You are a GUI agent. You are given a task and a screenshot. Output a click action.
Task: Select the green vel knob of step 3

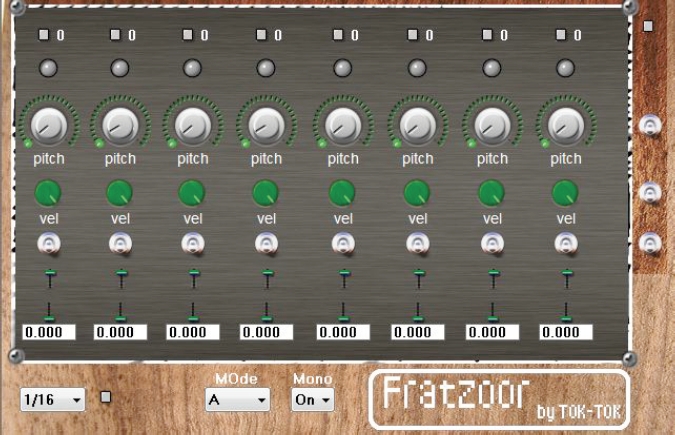pyautogui.click(x=192, y=193)
